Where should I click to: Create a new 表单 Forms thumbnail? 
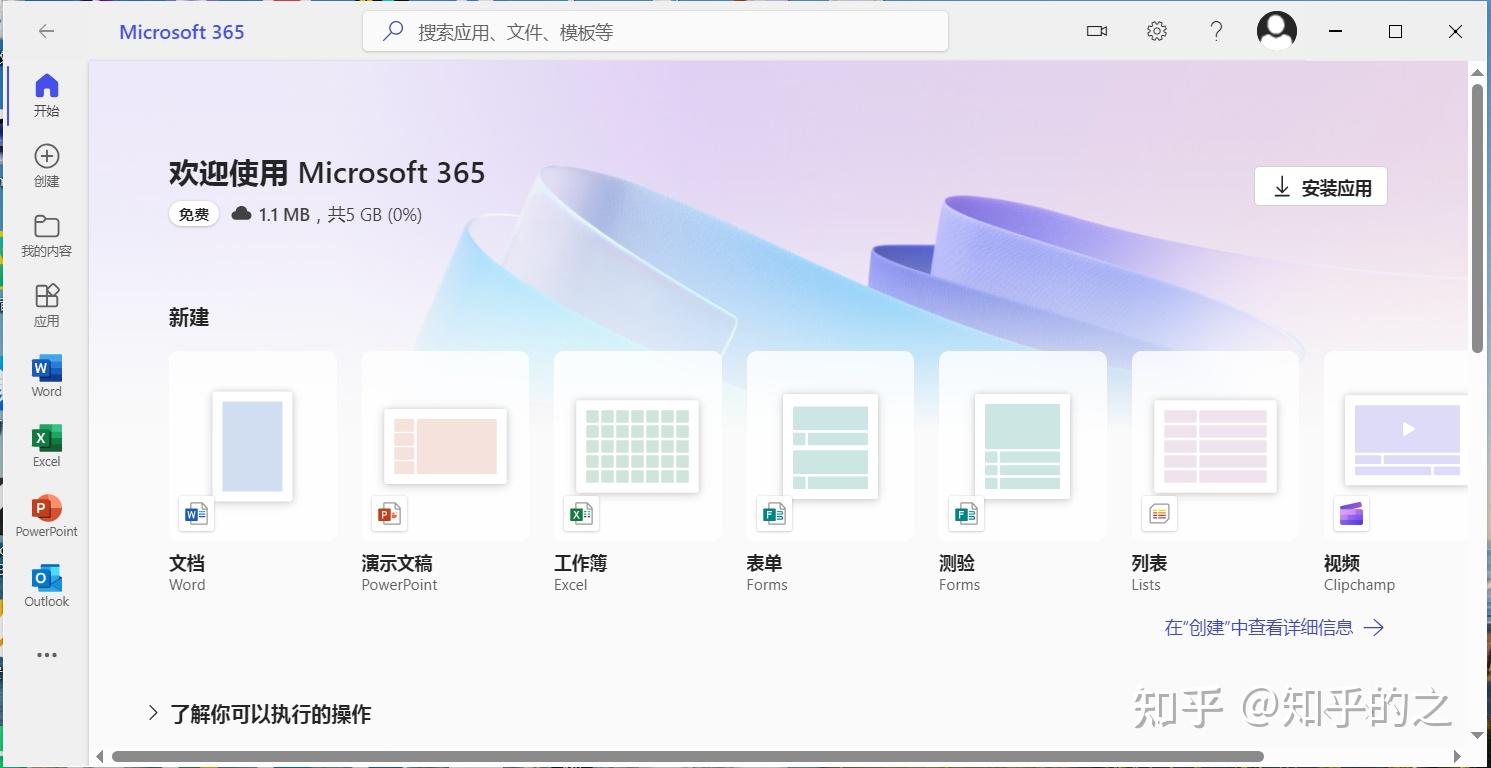tap(830, 446)
